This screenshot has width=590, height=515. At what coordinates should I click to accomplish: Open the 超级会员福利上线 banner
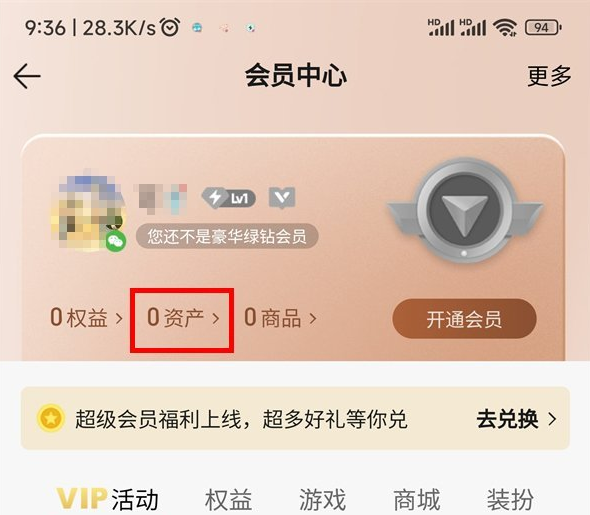[295, 418]
